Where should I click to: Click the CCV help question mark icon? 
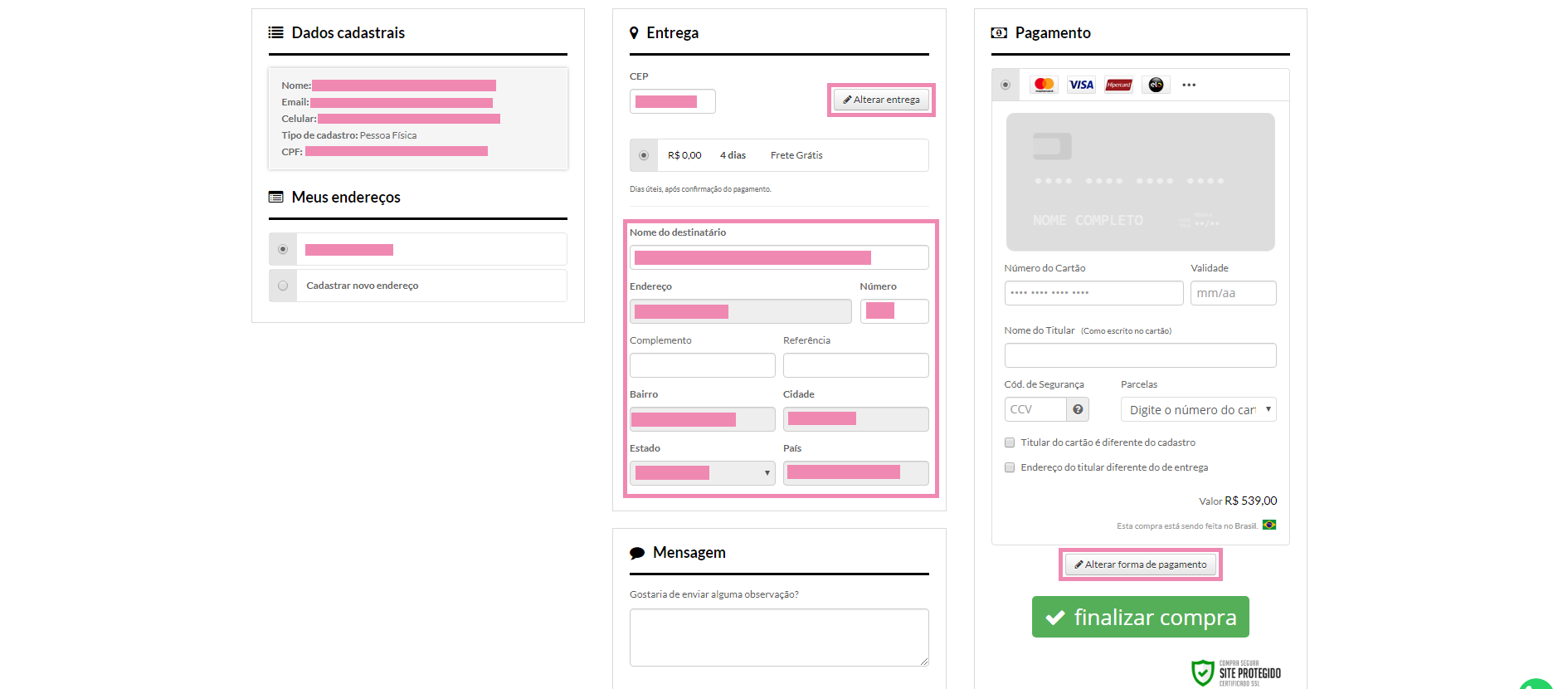(1078, 409)
